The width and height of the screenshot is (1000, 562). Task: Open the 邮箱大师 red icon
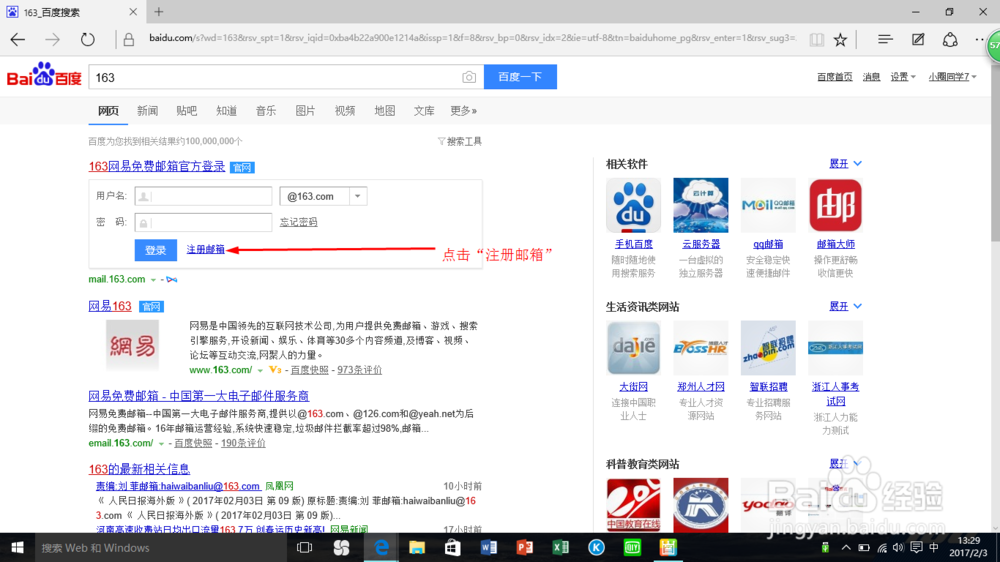(835, 205)
